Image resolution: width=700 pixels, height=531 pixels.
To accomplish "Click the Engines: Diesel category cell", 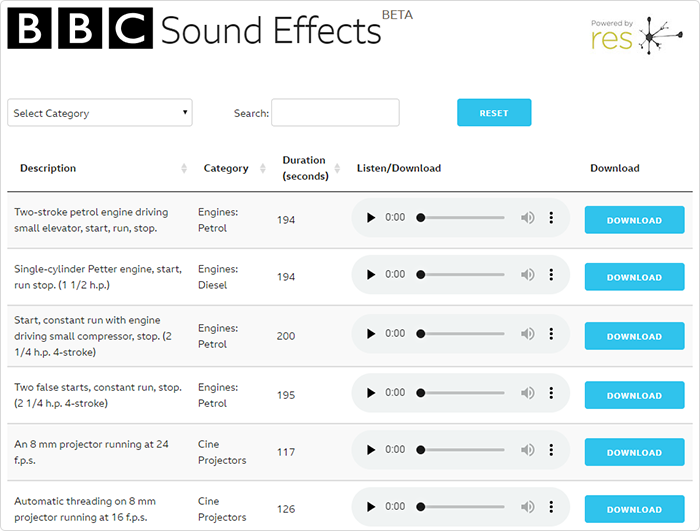I will (218, 277).
